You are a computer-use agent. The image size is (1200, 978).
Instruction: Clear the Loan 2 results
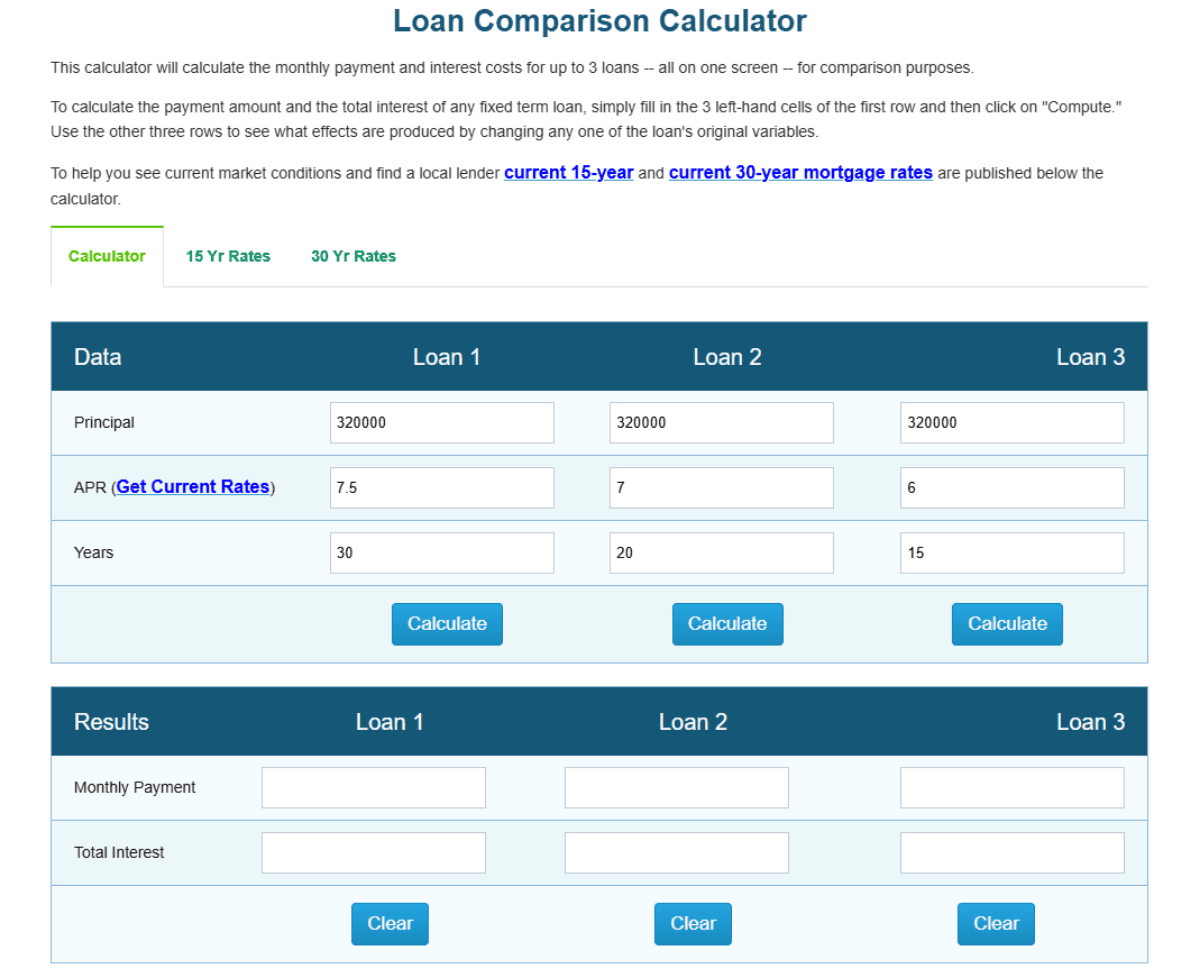point(692,923)
